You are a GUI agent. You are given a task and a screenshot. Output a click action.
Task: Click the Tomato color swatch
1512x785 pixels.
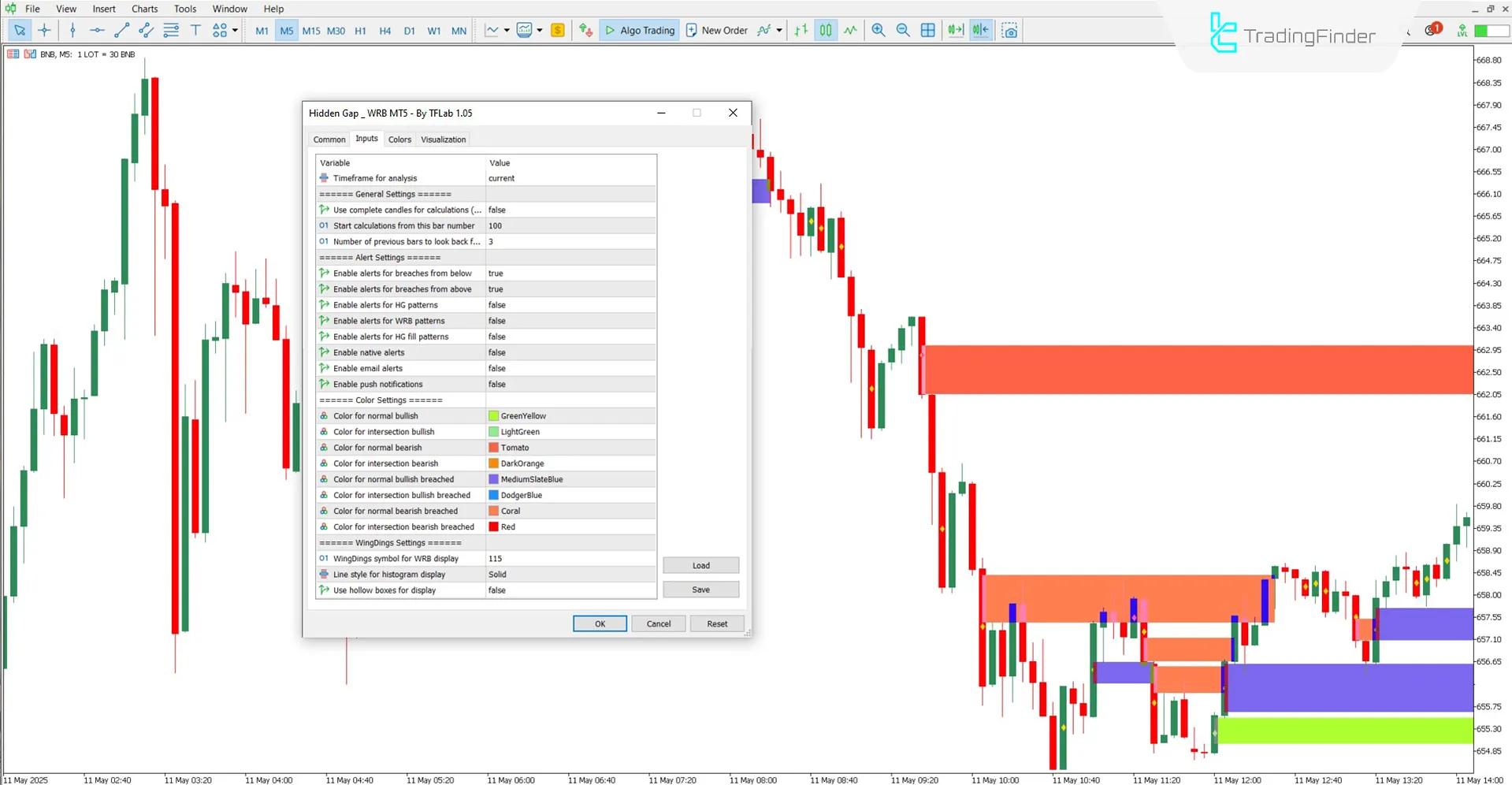pos(494,448)
